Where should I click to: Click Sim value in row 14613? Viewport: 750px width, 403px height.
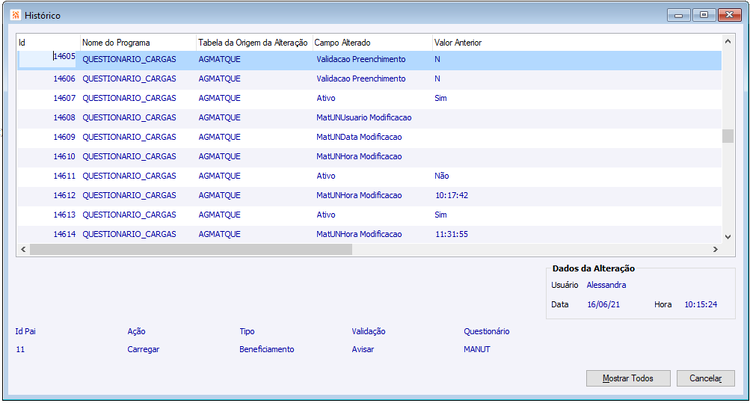pos(441,215)
